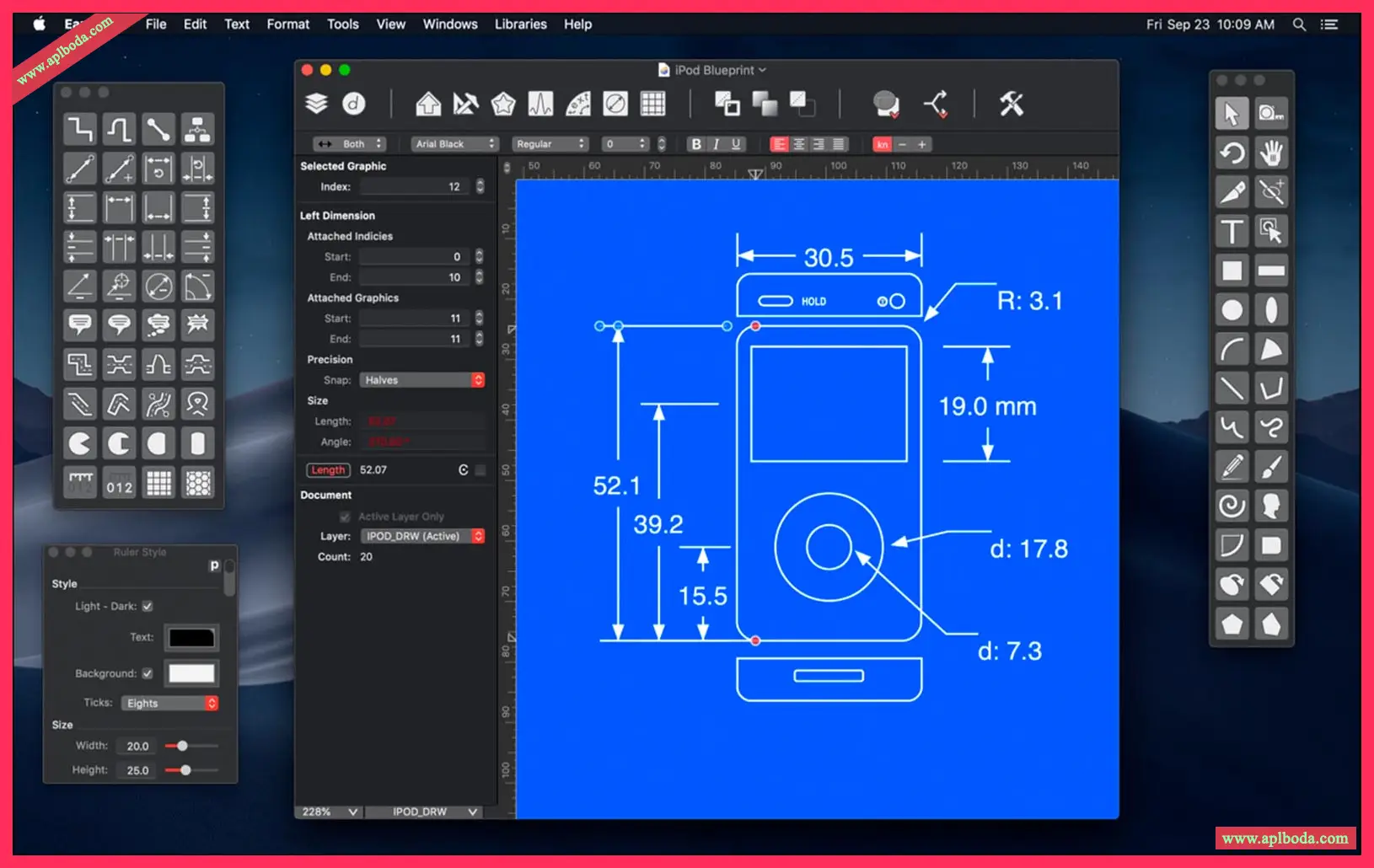Set center text alignment
The width and height of the screenshot is (1374, 868).
pyautogui.click(x=799, y=144)
